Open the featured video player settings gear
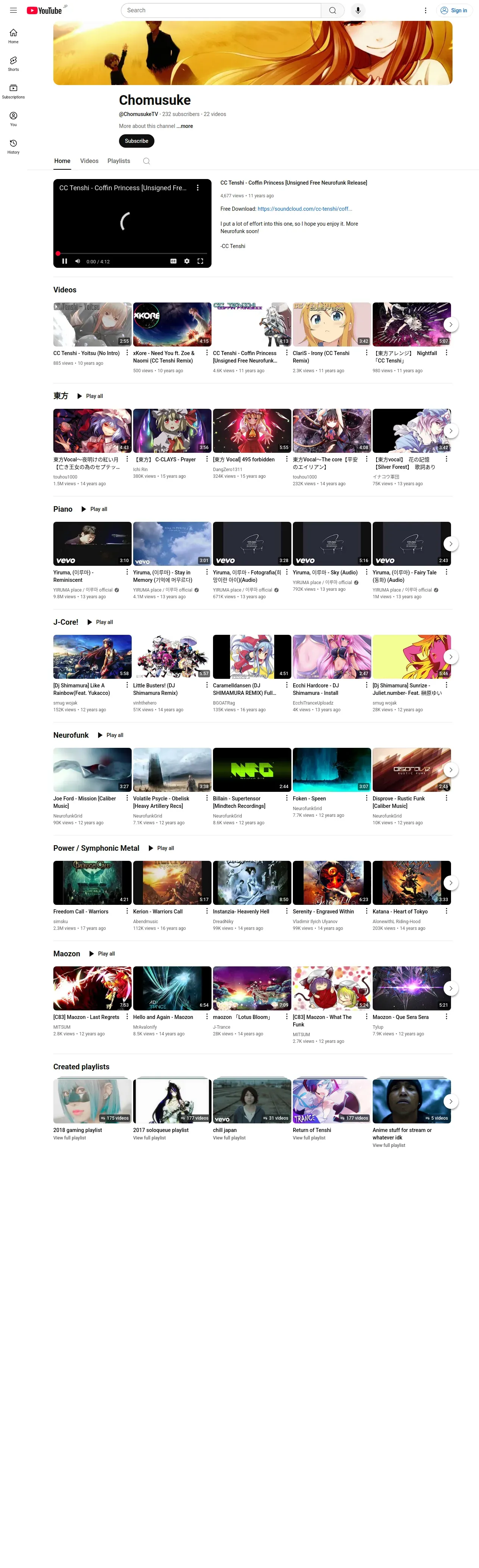Screen dimensions: 479x1568 click(x=187, y=261)
